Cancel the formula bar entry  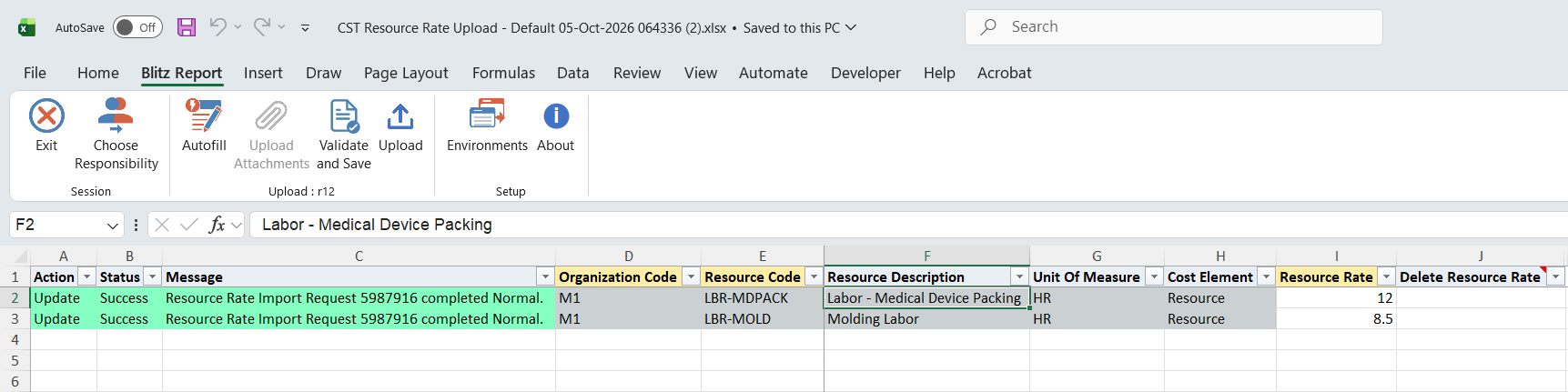pyautogui.click(x=162, y=225)
